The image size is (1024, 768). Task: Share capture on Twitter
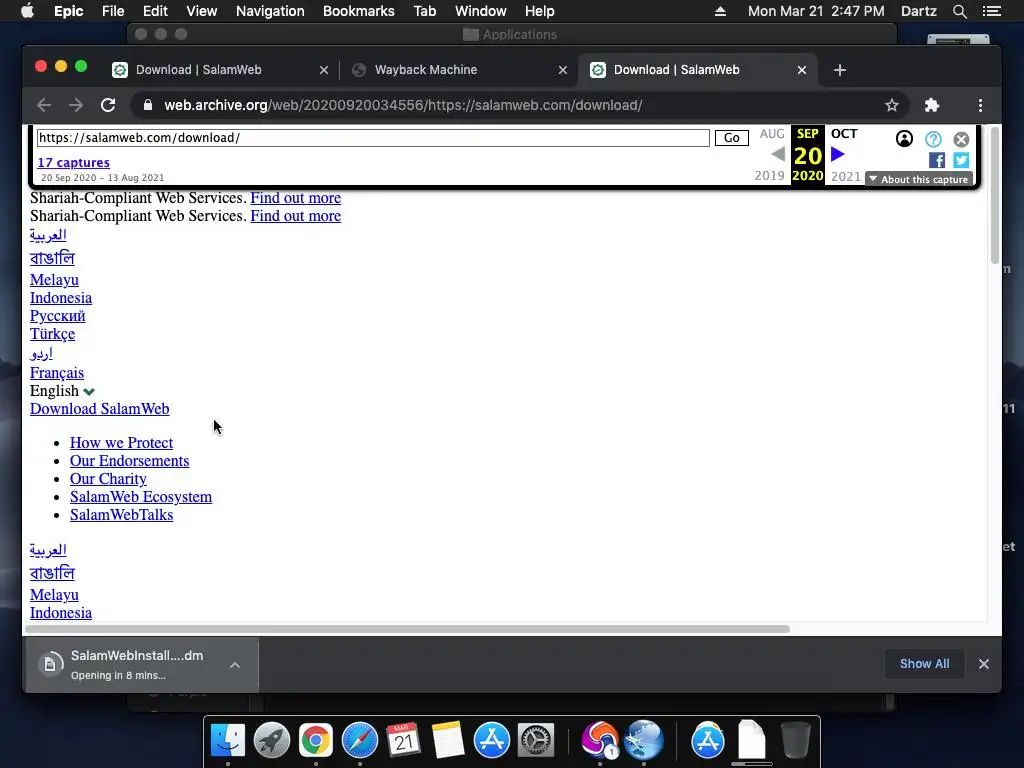[961, 160]
